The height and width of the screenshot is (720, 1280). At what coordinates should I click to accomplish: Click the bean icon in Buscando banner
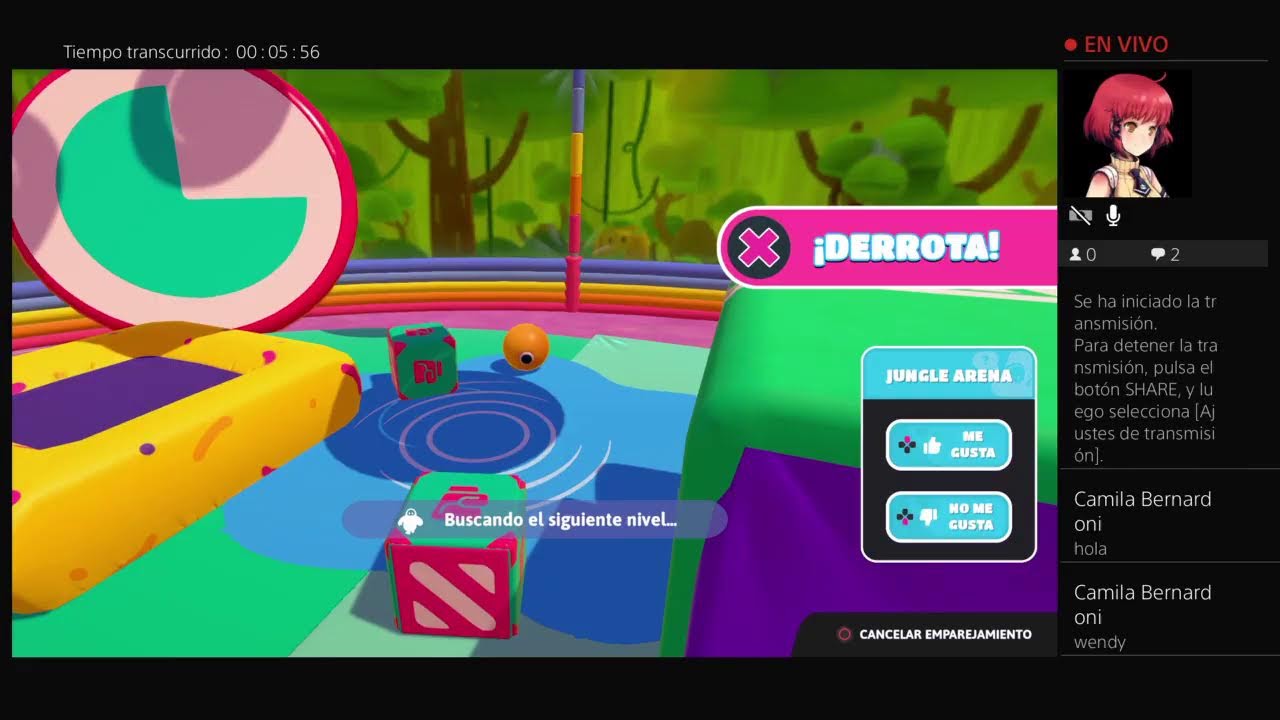[409, 520]
